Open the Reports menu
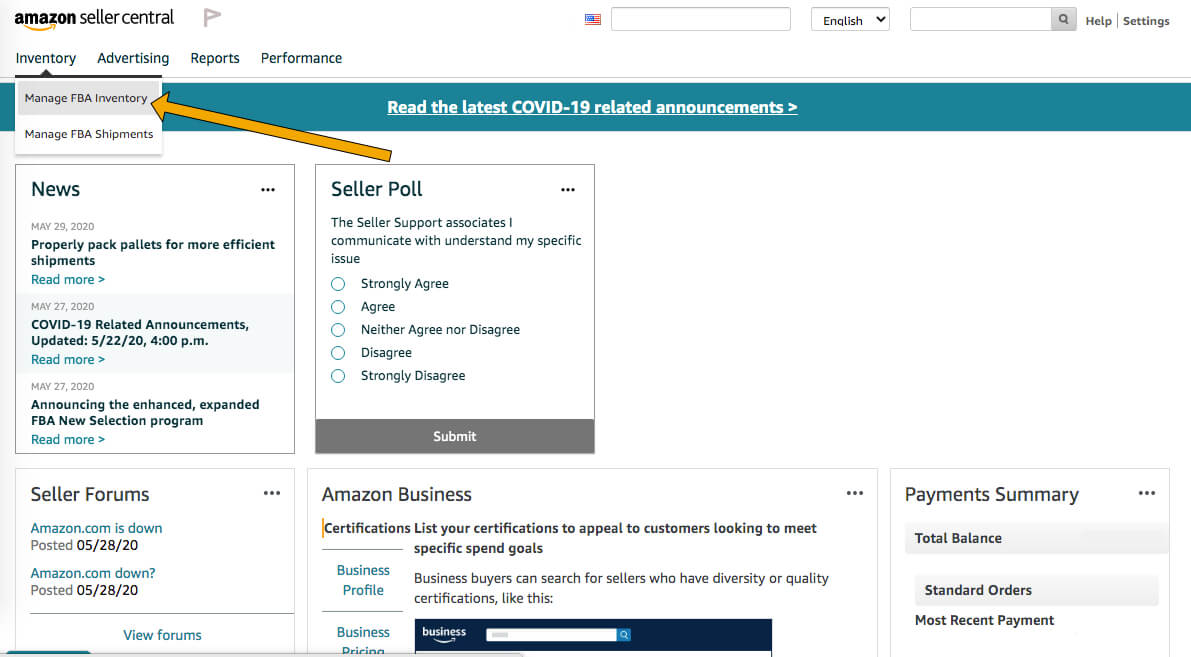The height and width of the screenshot is (657, 1191). [x=215, y=58]
